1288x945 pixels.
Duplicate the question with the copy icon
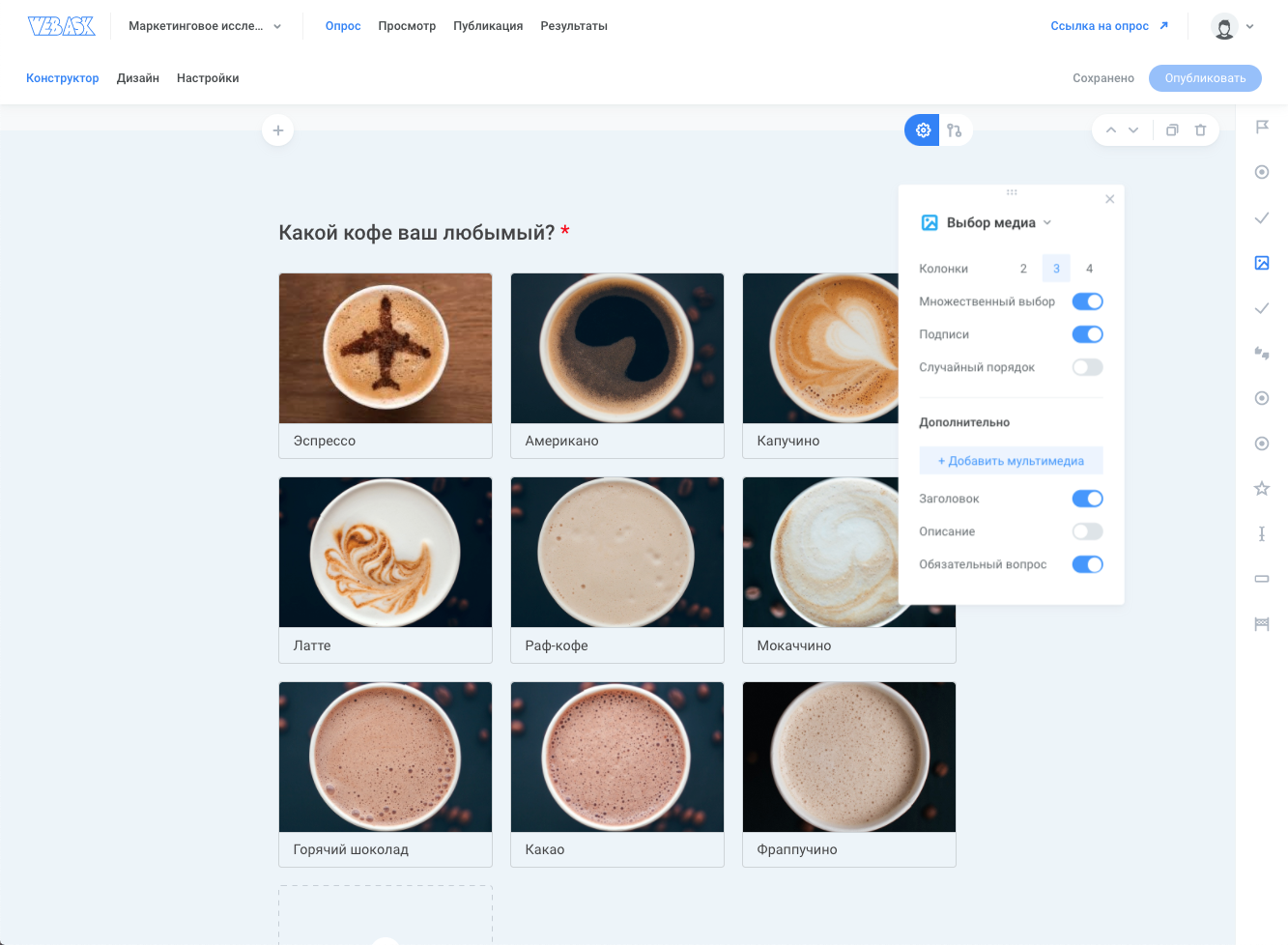click(x=1172, y=130)
